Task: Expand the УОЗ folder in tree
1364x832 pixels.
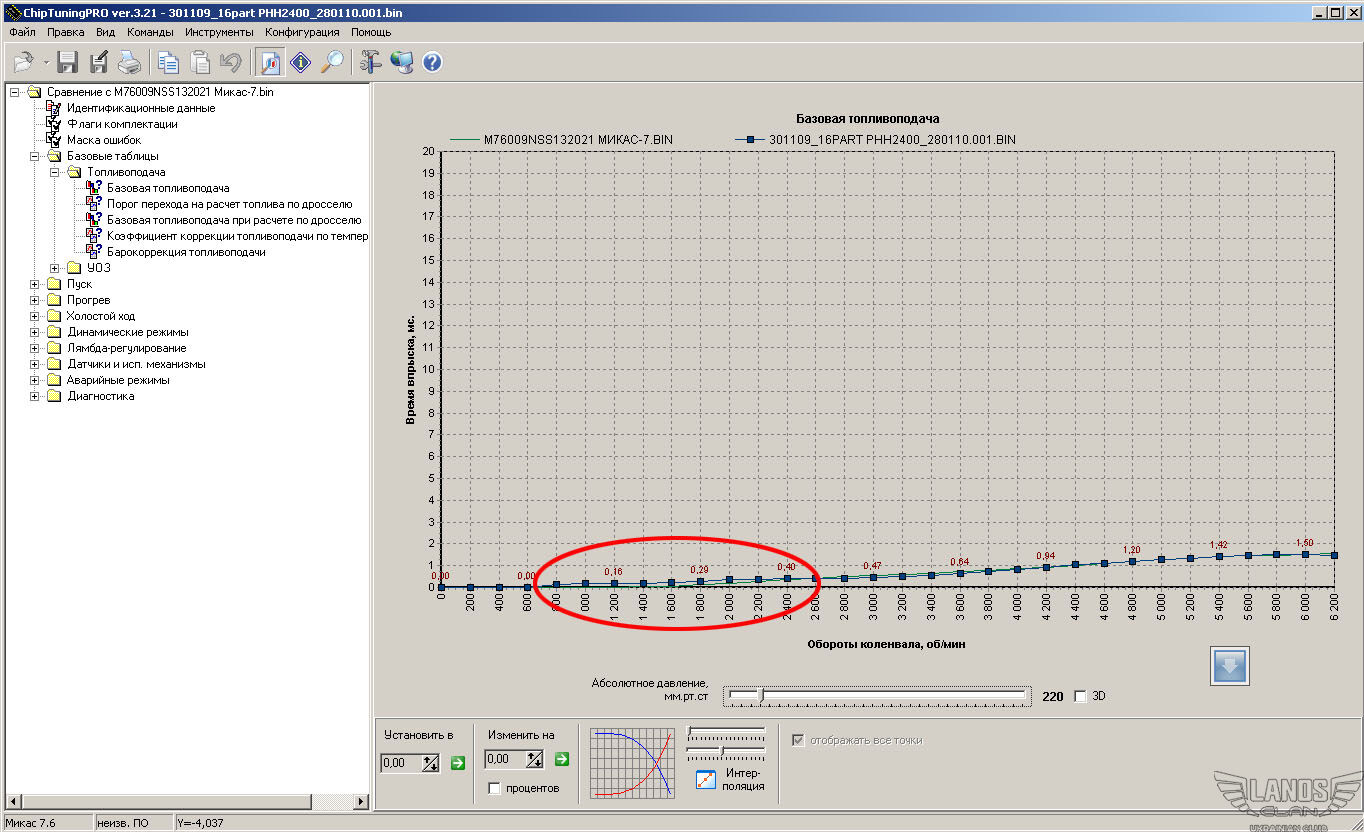Action: 55,268
